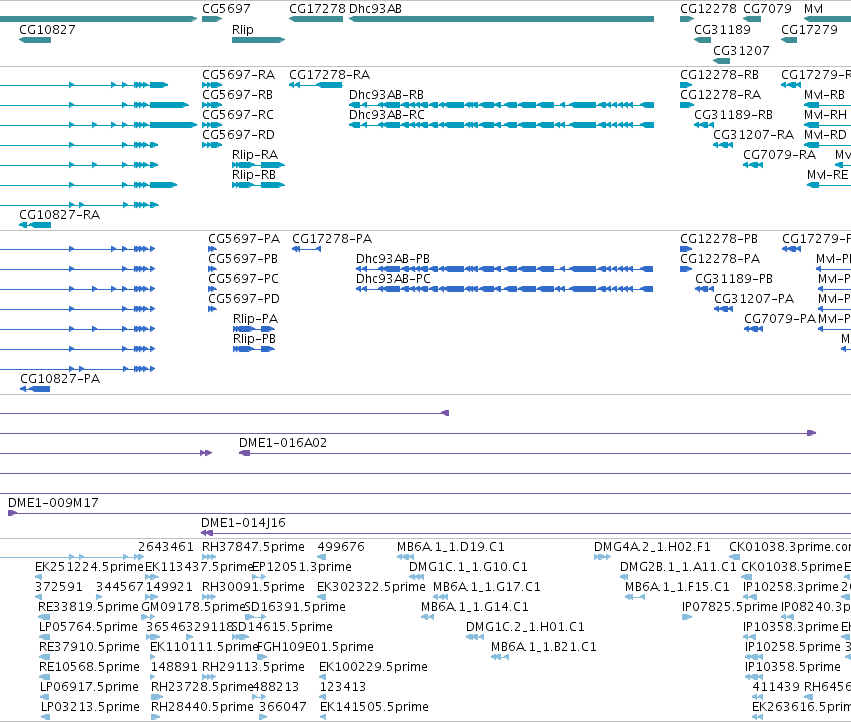Select EST DMG1C.1_1.G10.C1
This screenshot has height=722, width=851.
pos(416,577)
